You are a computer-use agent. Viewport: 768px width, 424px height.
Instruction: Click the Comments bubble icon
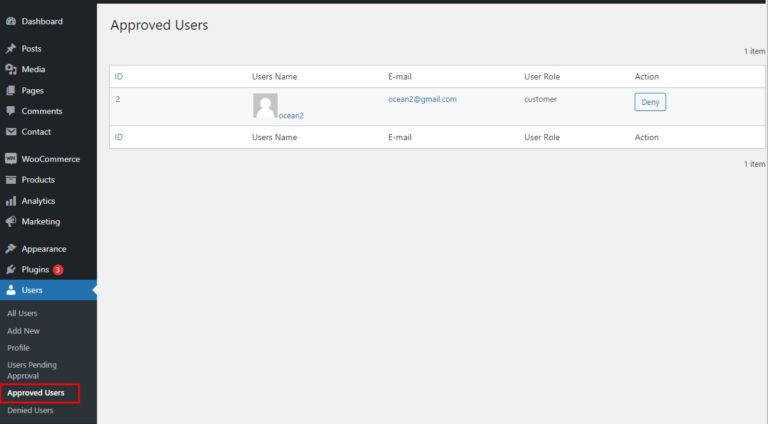click(x=11, y=111)
